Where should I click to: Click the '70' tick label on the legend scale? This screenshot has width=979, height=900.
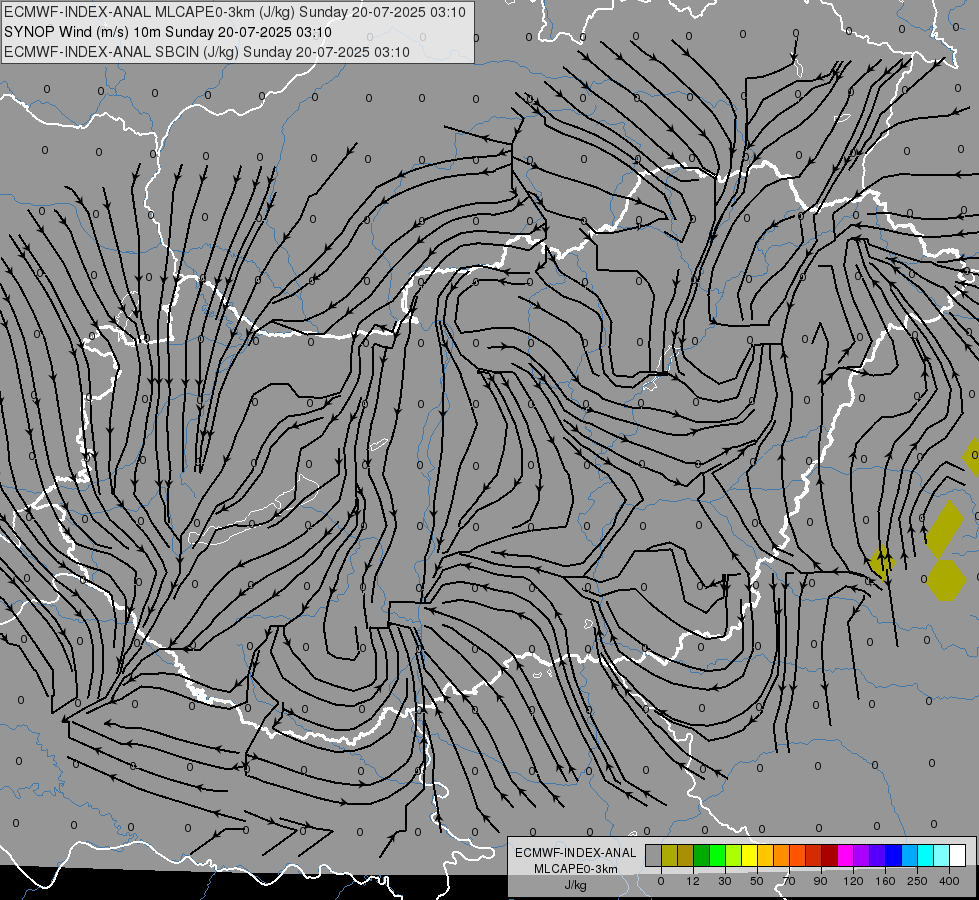789,881
